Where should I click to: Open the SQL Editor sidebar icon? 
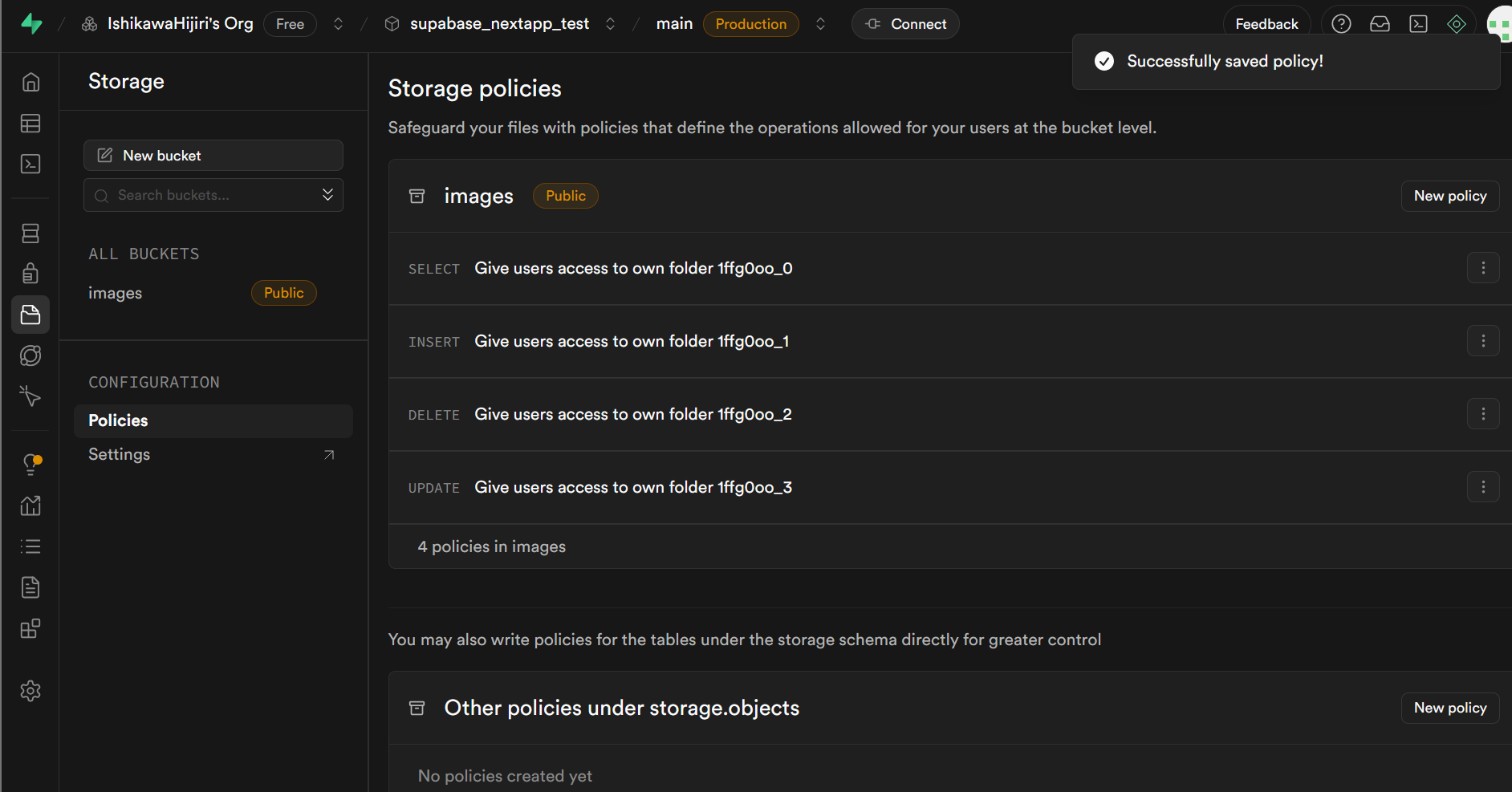[30, 164]
